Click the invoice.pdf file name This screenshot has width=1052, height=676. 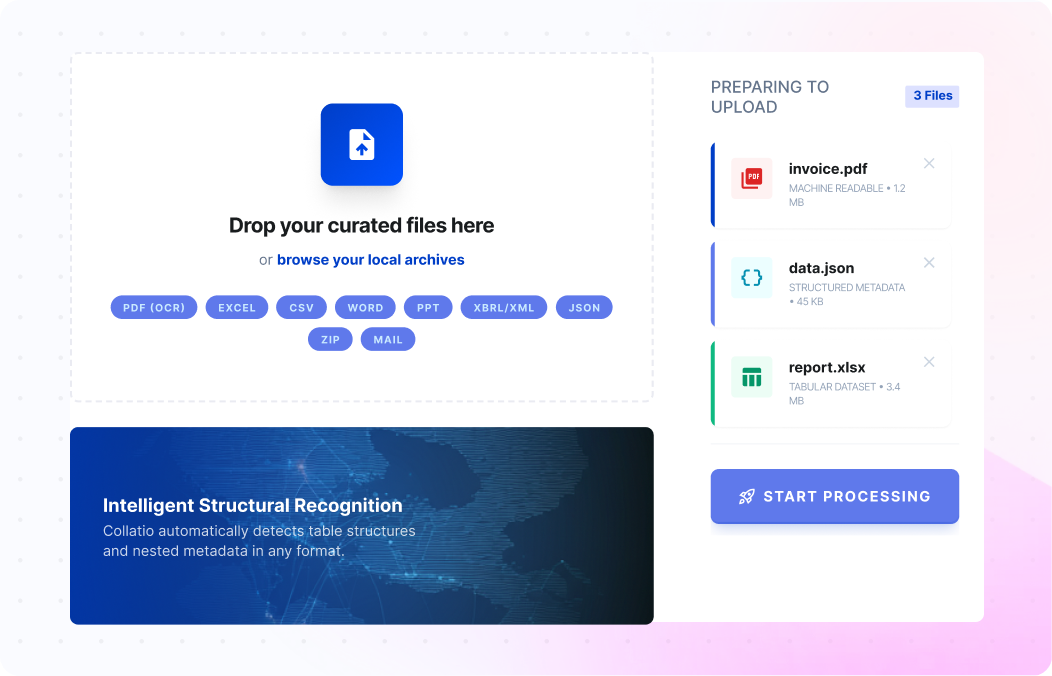pyautogui.click(x=828, y=169)
